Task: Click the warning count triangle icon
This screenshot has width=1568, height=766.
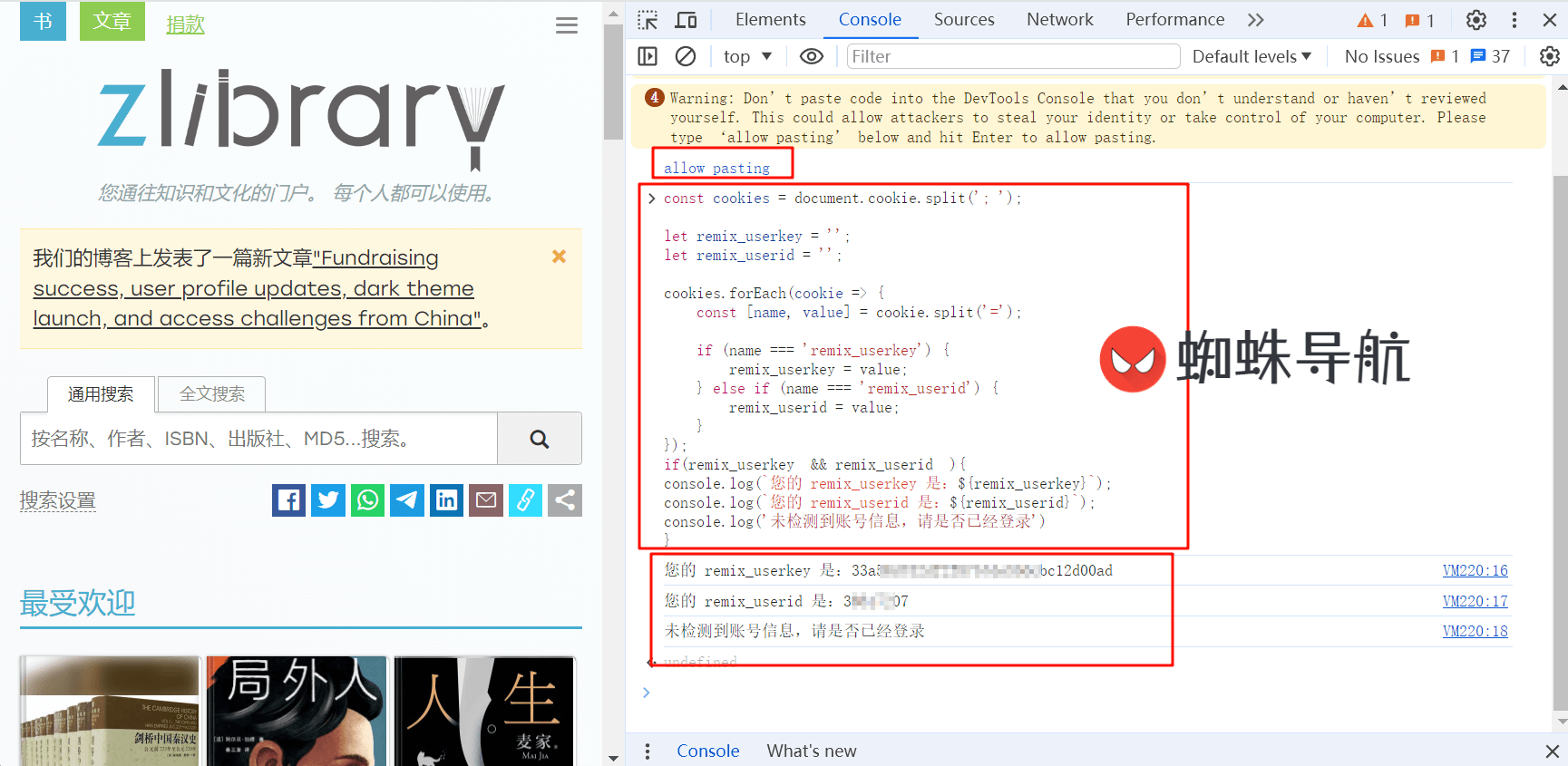Action: [x=1372, y=20]
